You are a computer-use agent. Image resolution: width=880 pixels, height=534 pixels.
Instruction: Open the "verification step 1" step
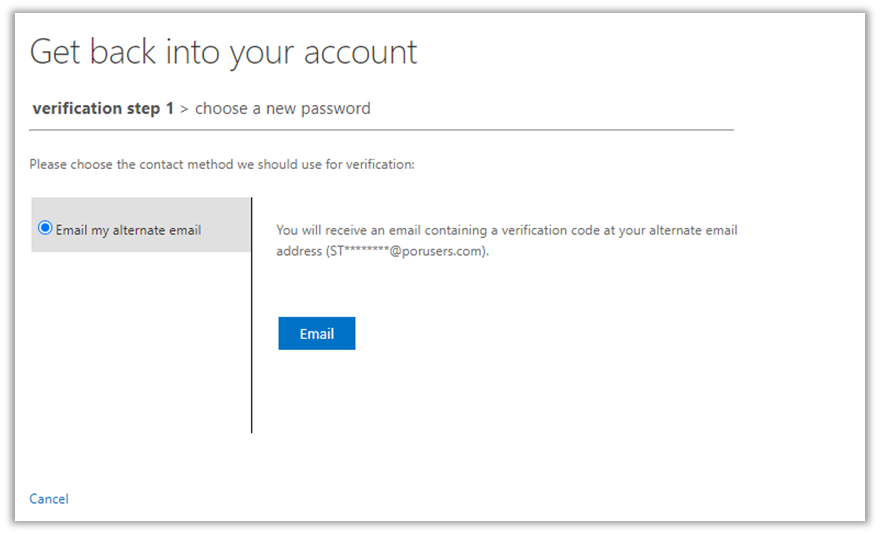pos(103,109)
